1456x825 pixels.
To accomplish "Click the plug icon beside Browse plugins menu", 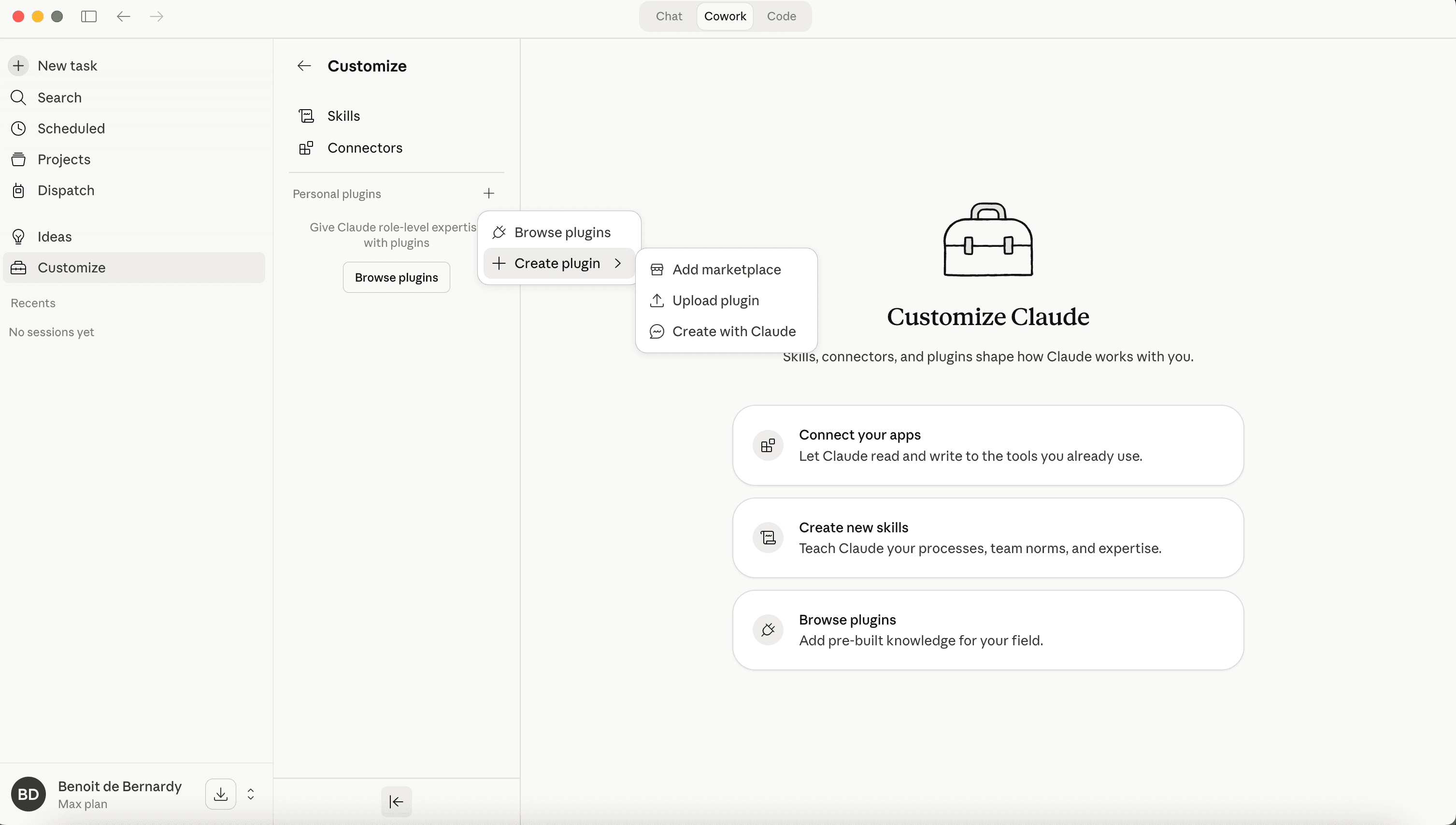I will click(499, 232).
